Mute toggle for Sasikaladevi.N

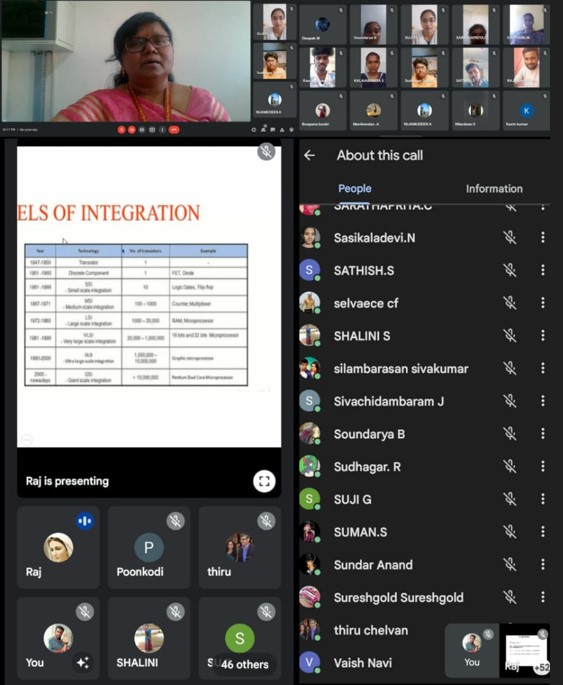[x=509, y=238]
